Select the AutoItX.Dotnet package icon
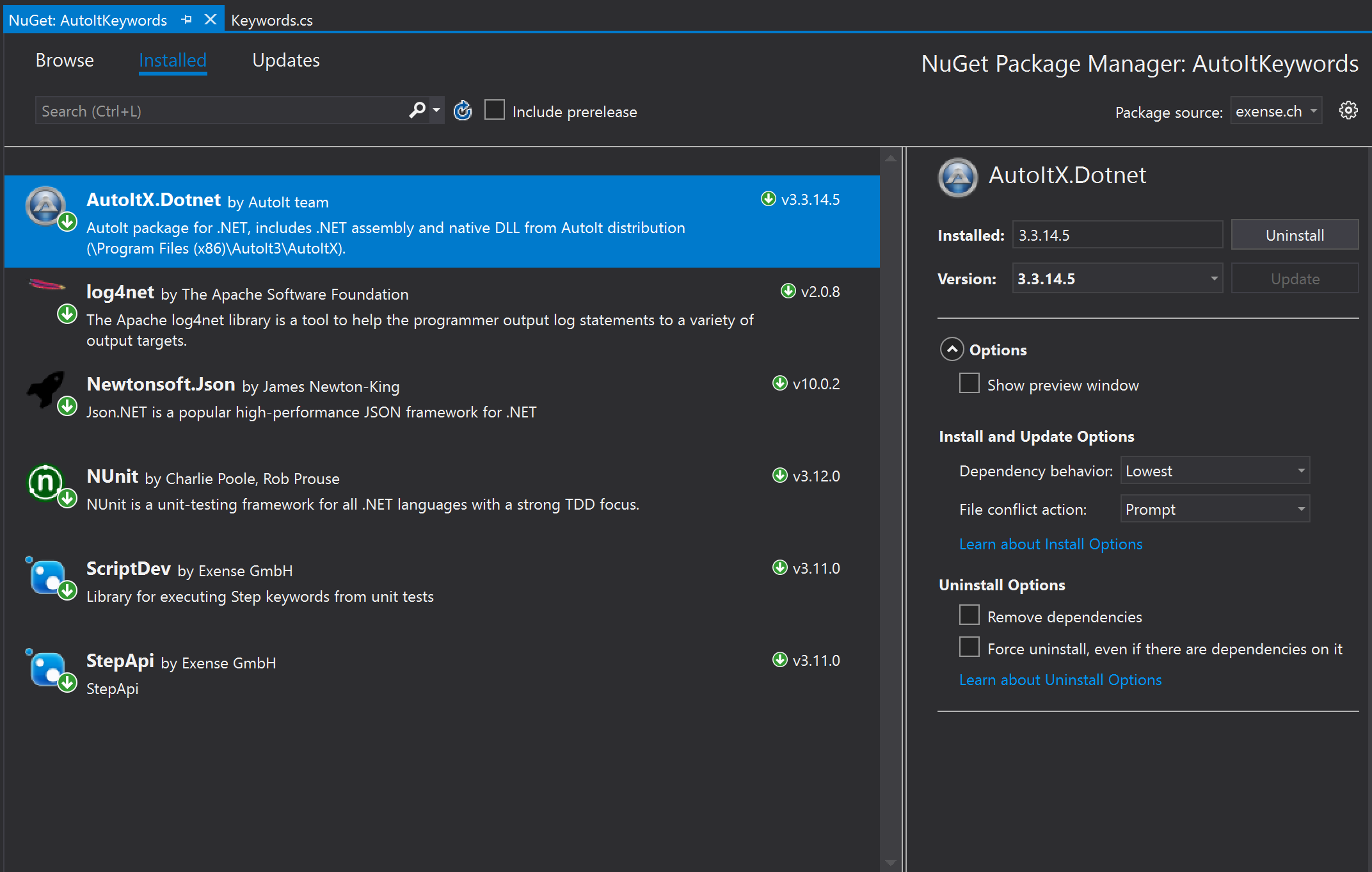 click(46, 206)
